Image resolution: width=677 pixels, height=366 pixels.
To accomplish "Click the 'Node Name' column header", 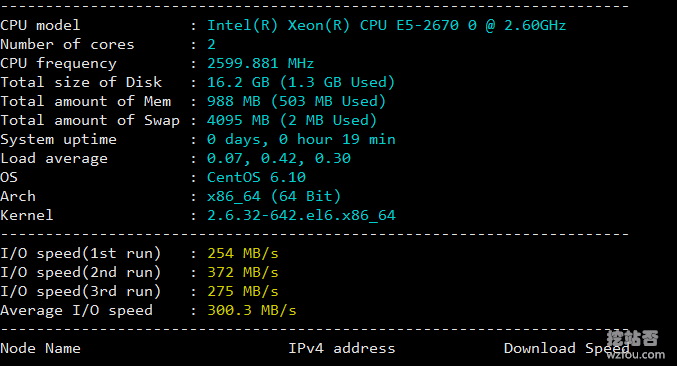I will click(40, 348).
